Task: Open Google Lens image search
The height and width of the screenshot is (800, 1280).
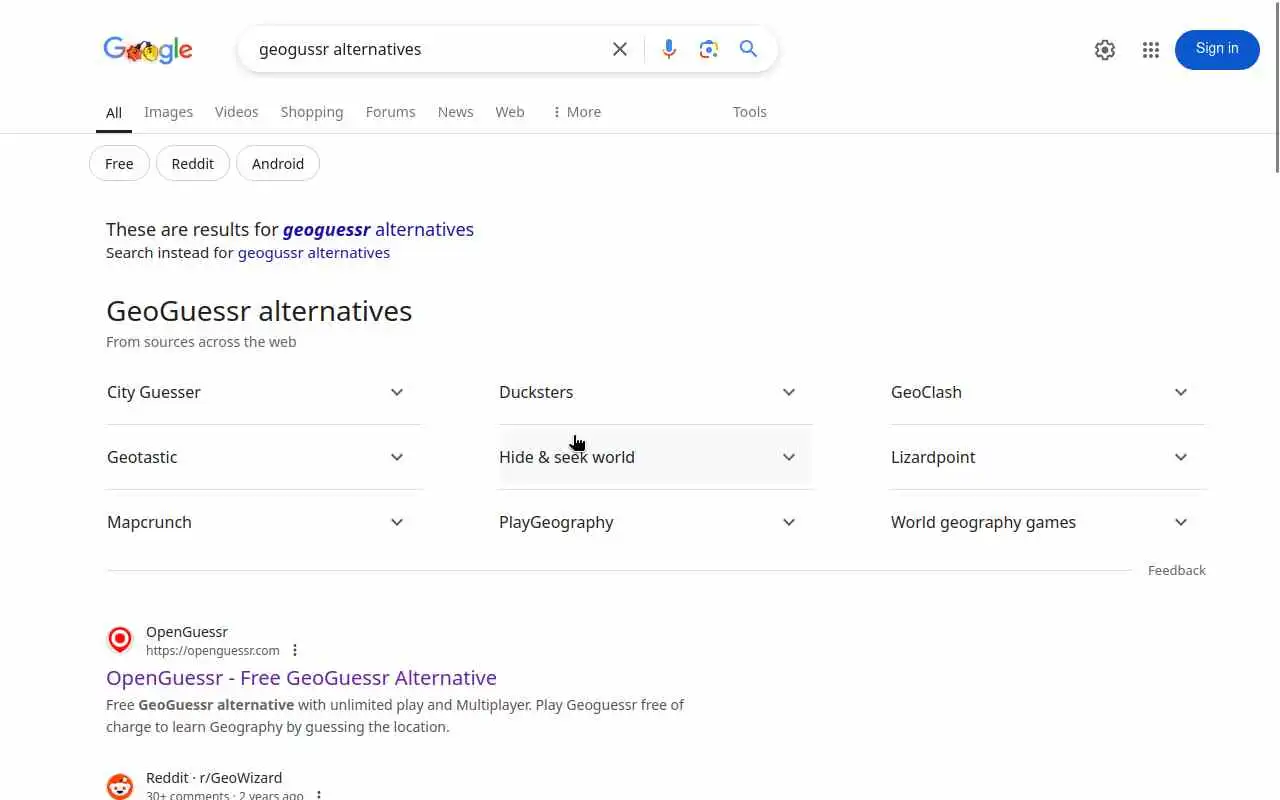Action: coord(709,49)
